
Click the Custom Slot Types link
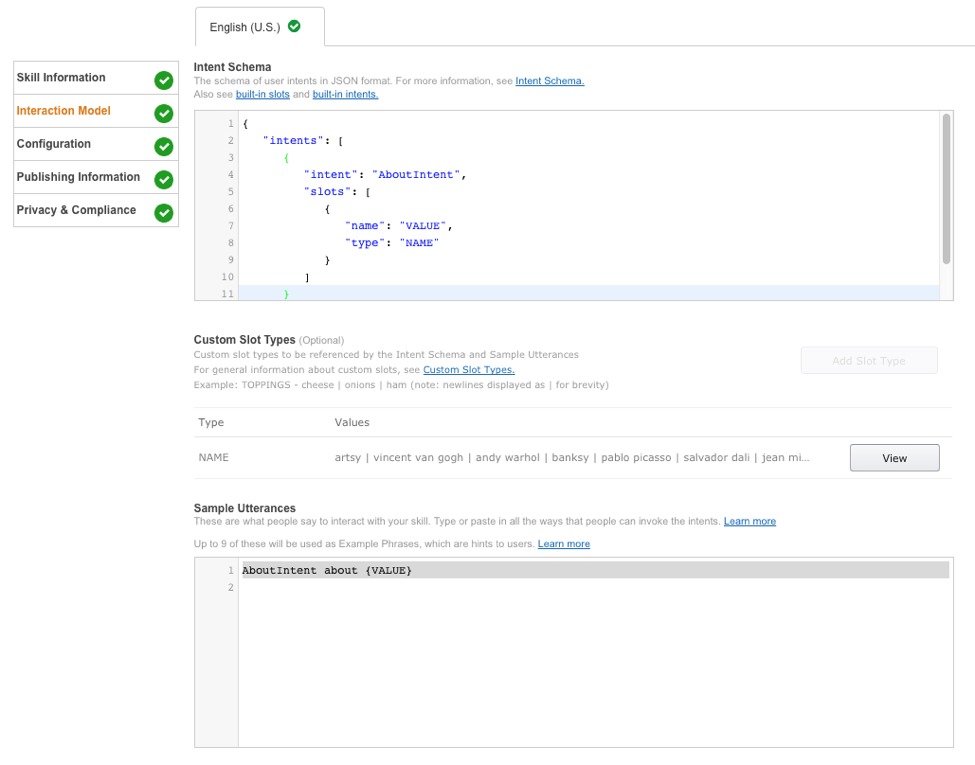pos(469,369)
